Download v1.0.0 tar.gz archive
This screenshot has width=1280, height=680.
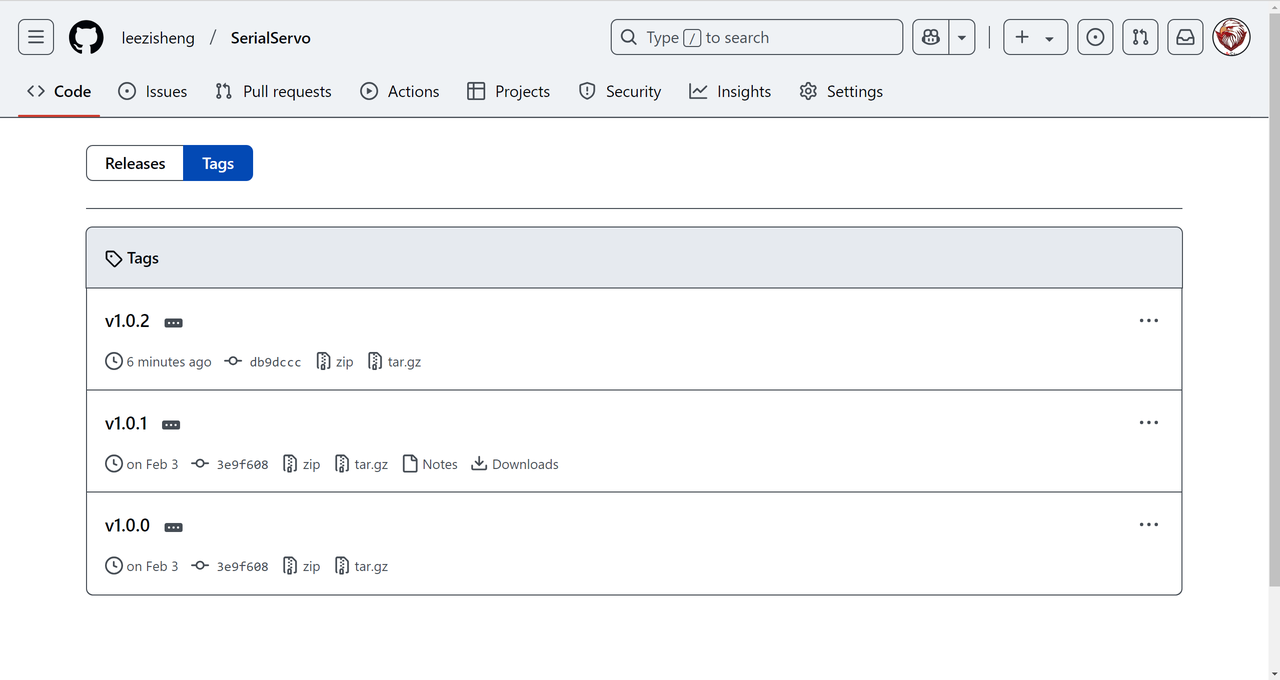tap(362, 566)
